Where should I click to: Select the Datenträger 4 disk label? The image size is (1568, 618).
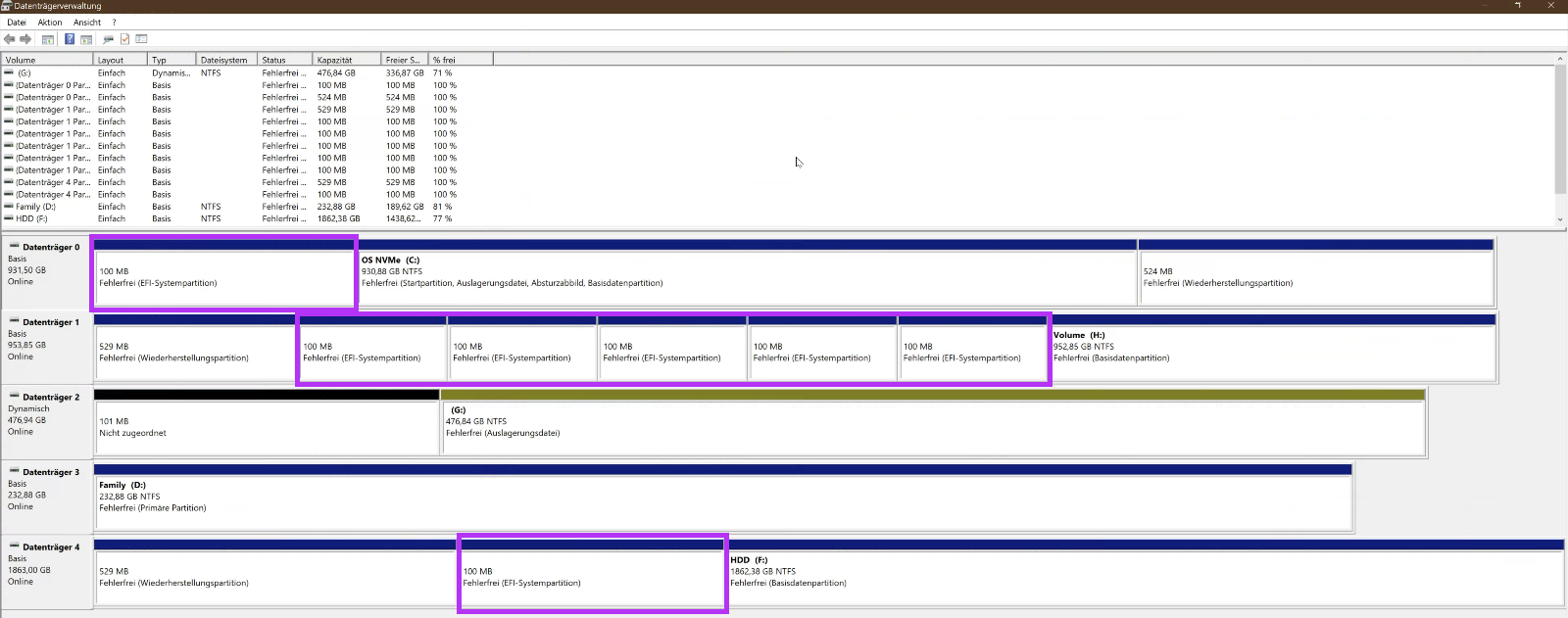46,571
